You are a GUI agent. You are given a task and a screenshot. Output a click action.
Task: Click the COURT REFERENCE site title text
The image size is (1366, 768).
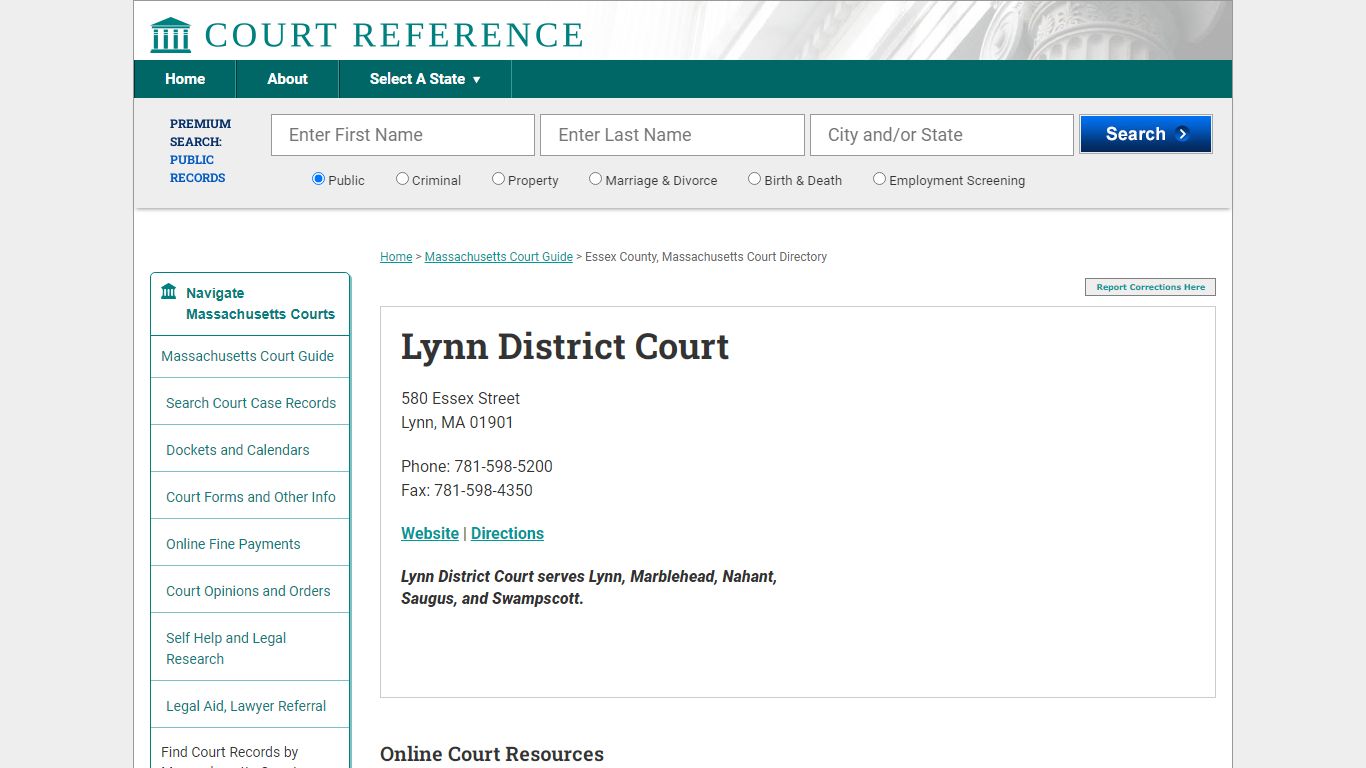394,35
